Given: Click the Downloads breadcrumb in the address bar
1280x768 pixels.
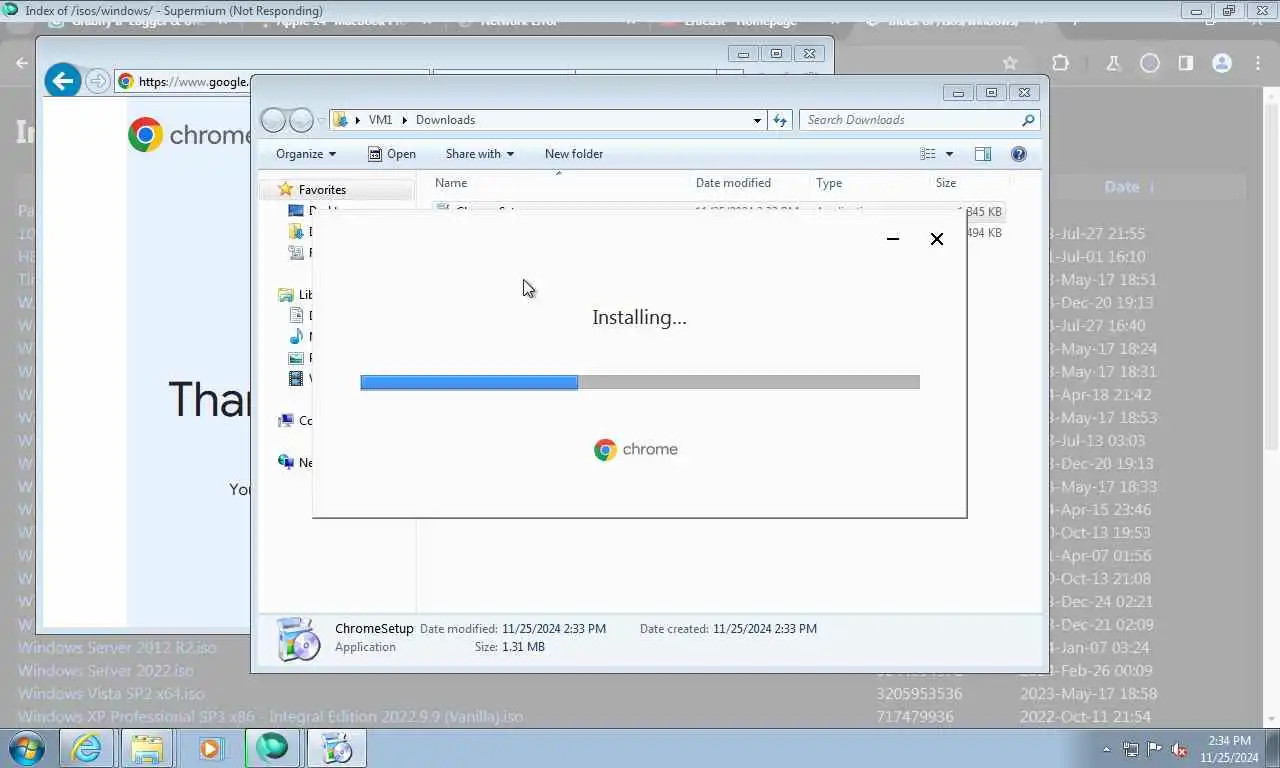Looking at the screenshot, I should (445, 120).
